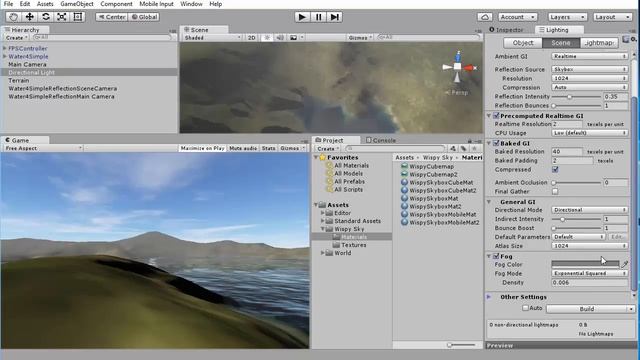Toggle scene effects image icon
This screenshot has height=360, width=640.
293,38
